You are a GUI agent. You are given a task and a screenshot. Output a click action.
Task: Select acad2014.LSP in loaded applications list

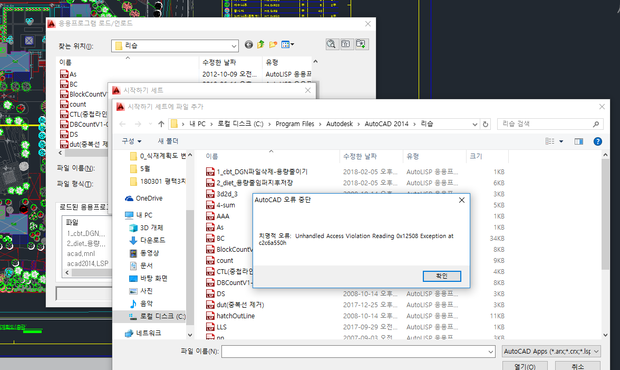coord(87,263)
